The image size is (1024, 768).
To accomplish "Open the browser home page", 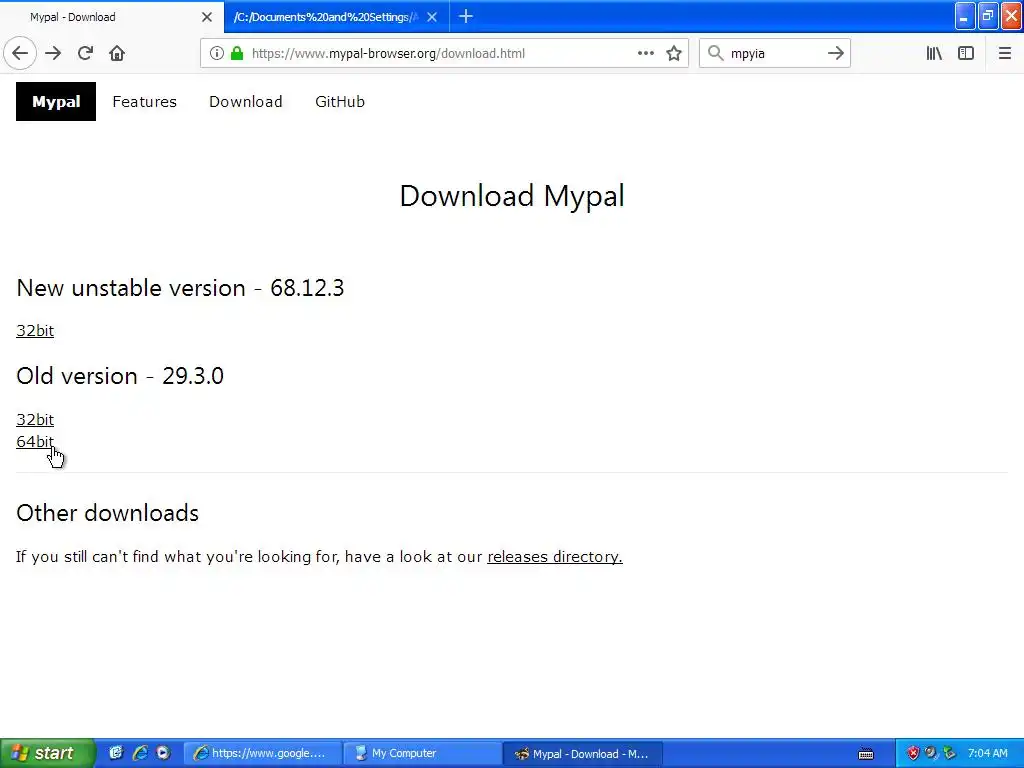I will (117, 54).
